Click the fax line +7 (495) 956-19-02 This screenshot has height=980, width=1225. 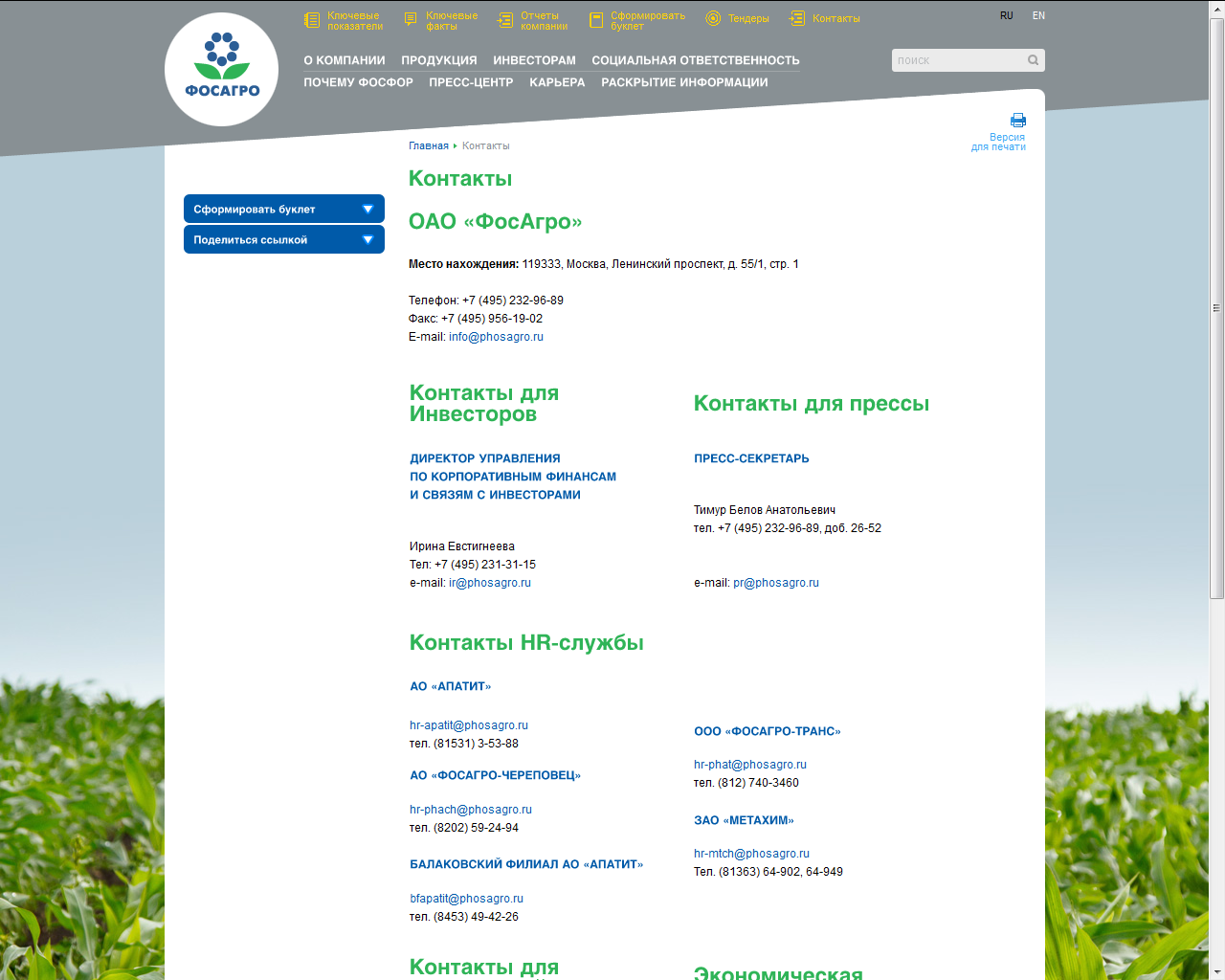point(476,319)
